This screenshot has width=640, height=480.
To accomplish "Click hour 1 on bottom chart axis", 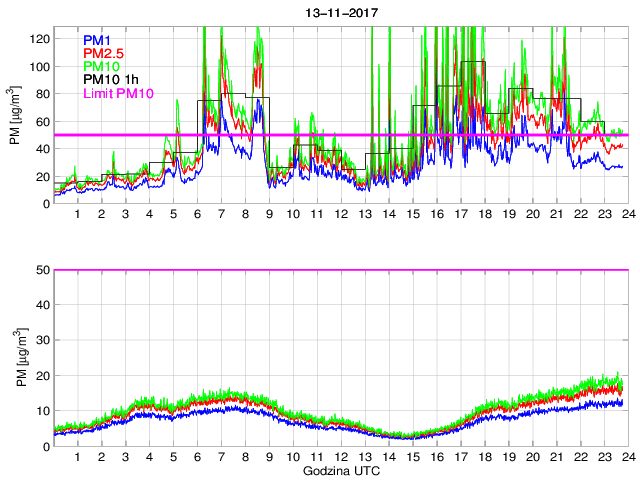I will [x=78, y=456].
